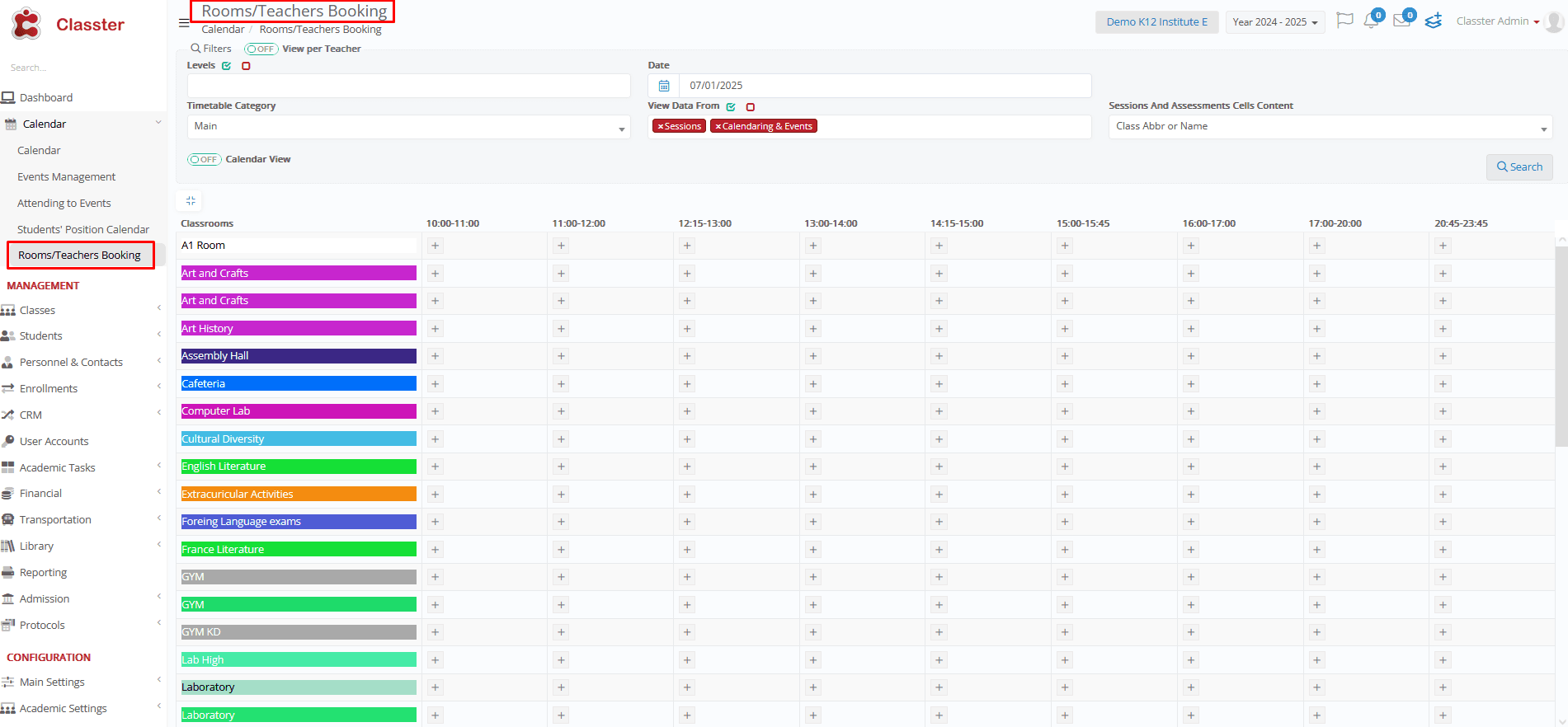The image size is (1568, 727).
Task: Select Rooms/Teachers Booking in the sidebar
Action: 79,255
